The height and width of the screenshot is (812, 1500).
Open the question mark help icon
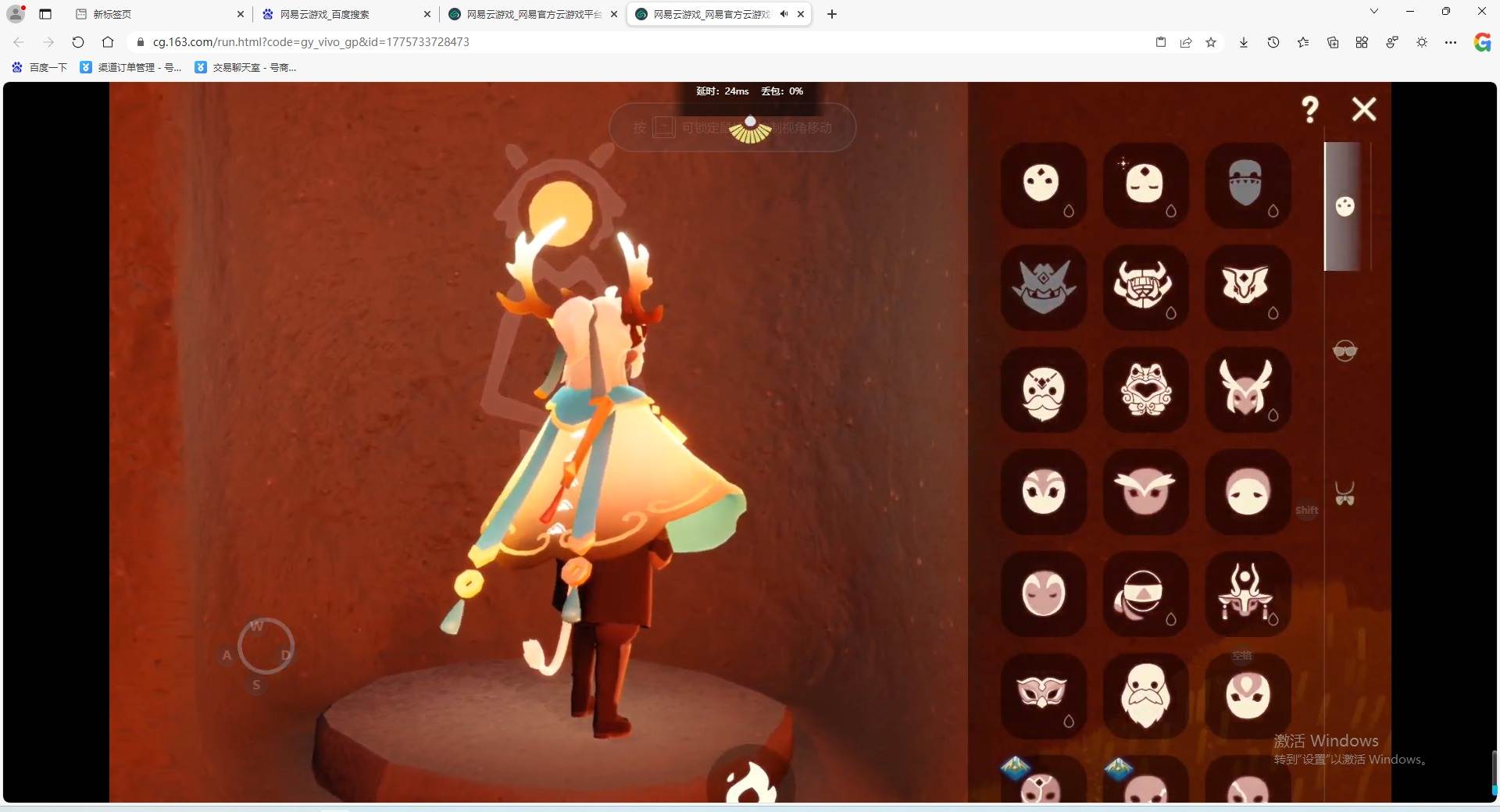click(1310, 109)
